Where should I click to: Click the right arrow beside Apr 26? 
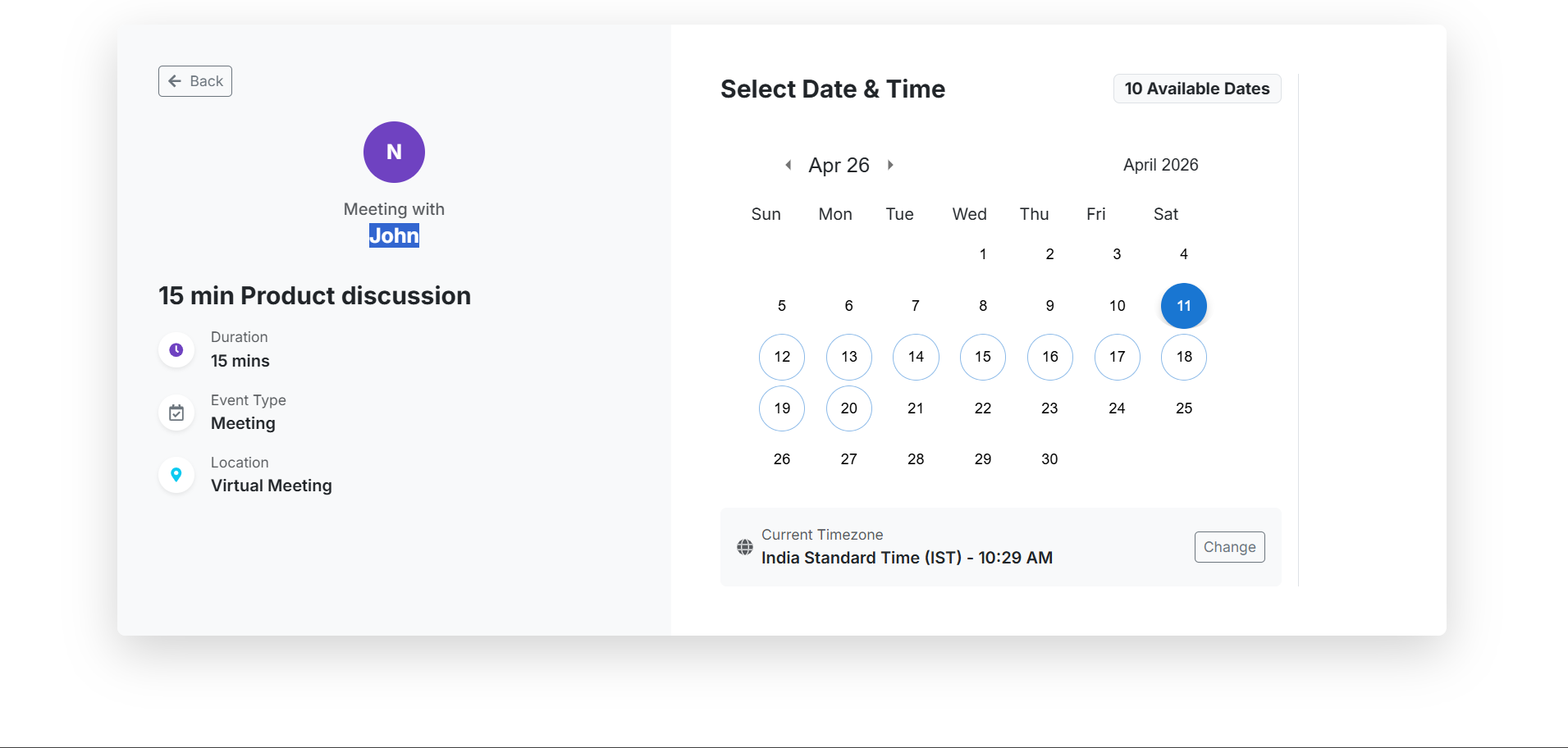[x=891, y=164]
